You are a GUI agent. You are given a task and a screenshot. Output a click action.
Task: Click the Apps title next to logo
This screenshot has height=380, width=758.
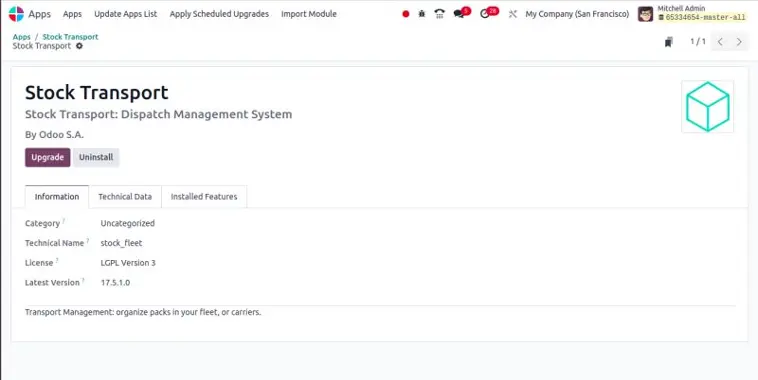coord(39,14)
